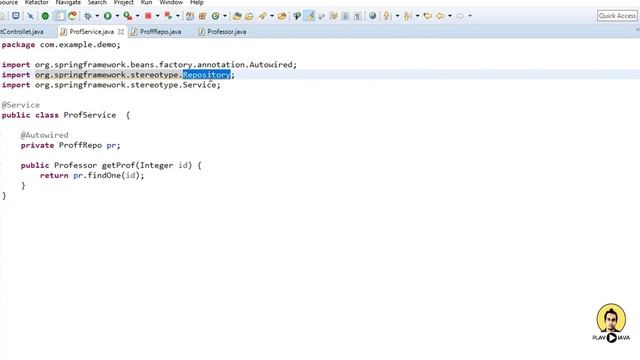Click the red-green Relaunch stop icon
The height and width of the screenshot is (360, 640).
tap(168, 16)
